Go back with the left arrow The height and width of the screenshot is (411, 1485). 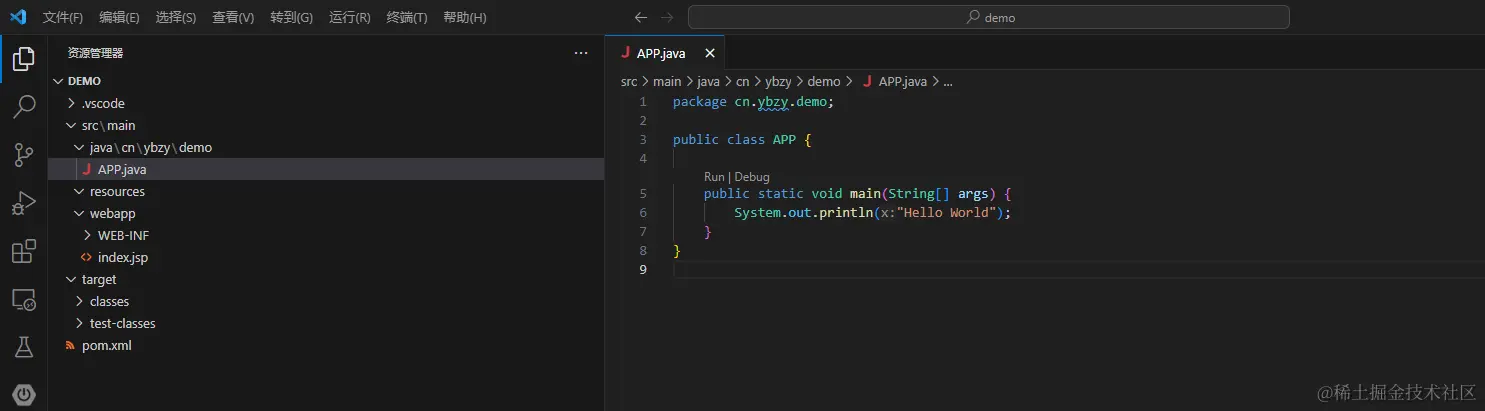coord(641,17)
